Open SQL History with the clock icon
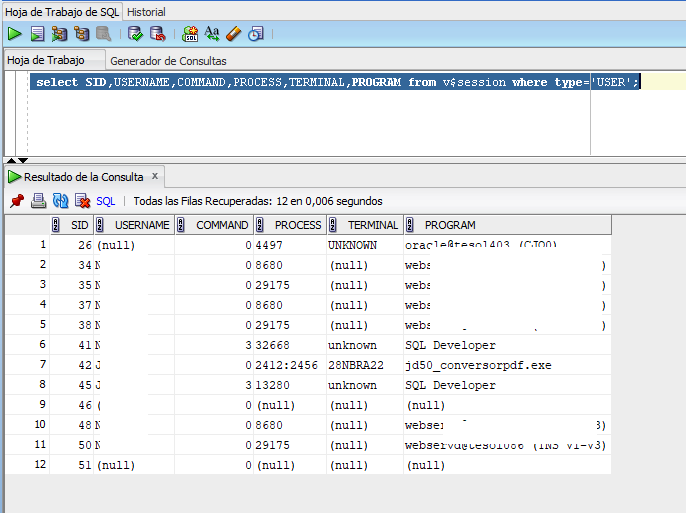Image resolution: width=686 pixels, height=513 pixels. click(256, 34)
